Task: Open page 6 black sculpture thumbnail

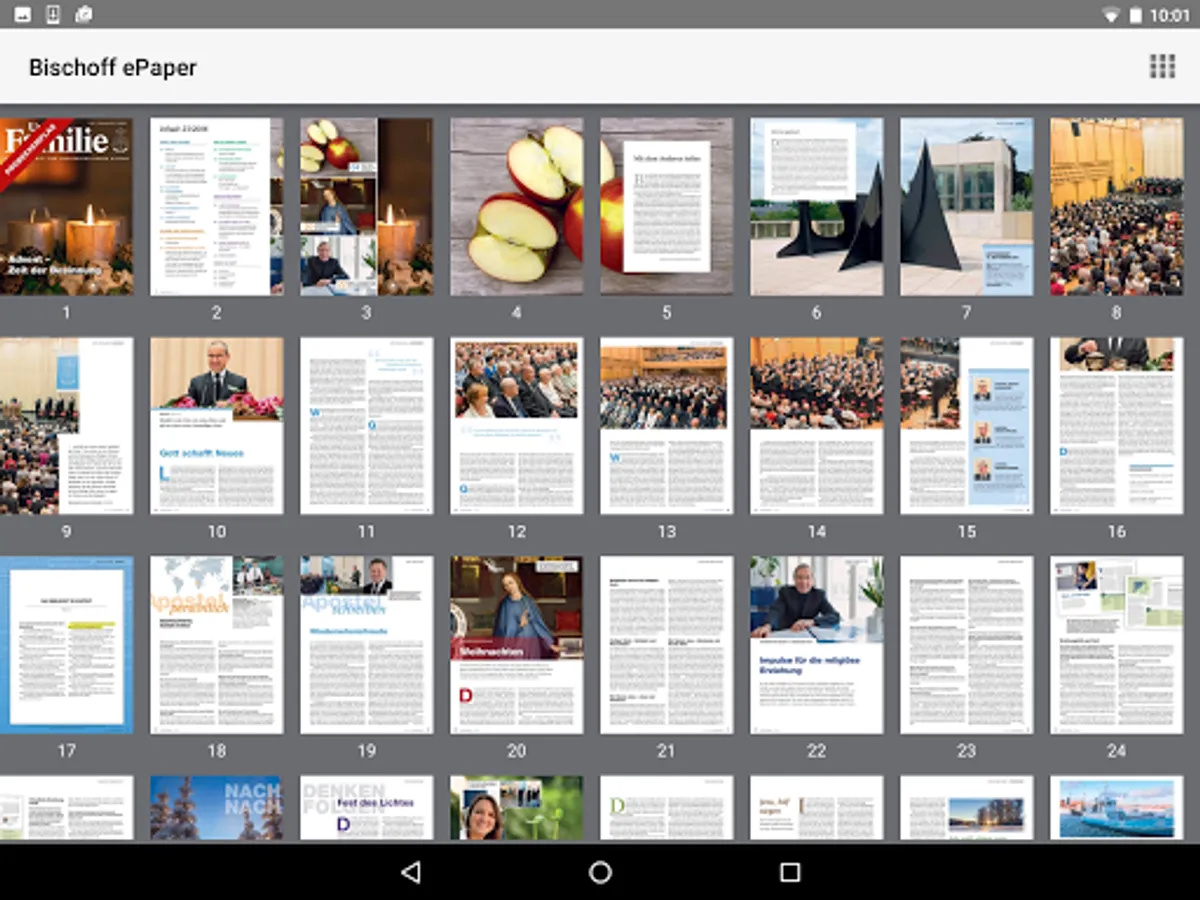Action: pos(817,207)
